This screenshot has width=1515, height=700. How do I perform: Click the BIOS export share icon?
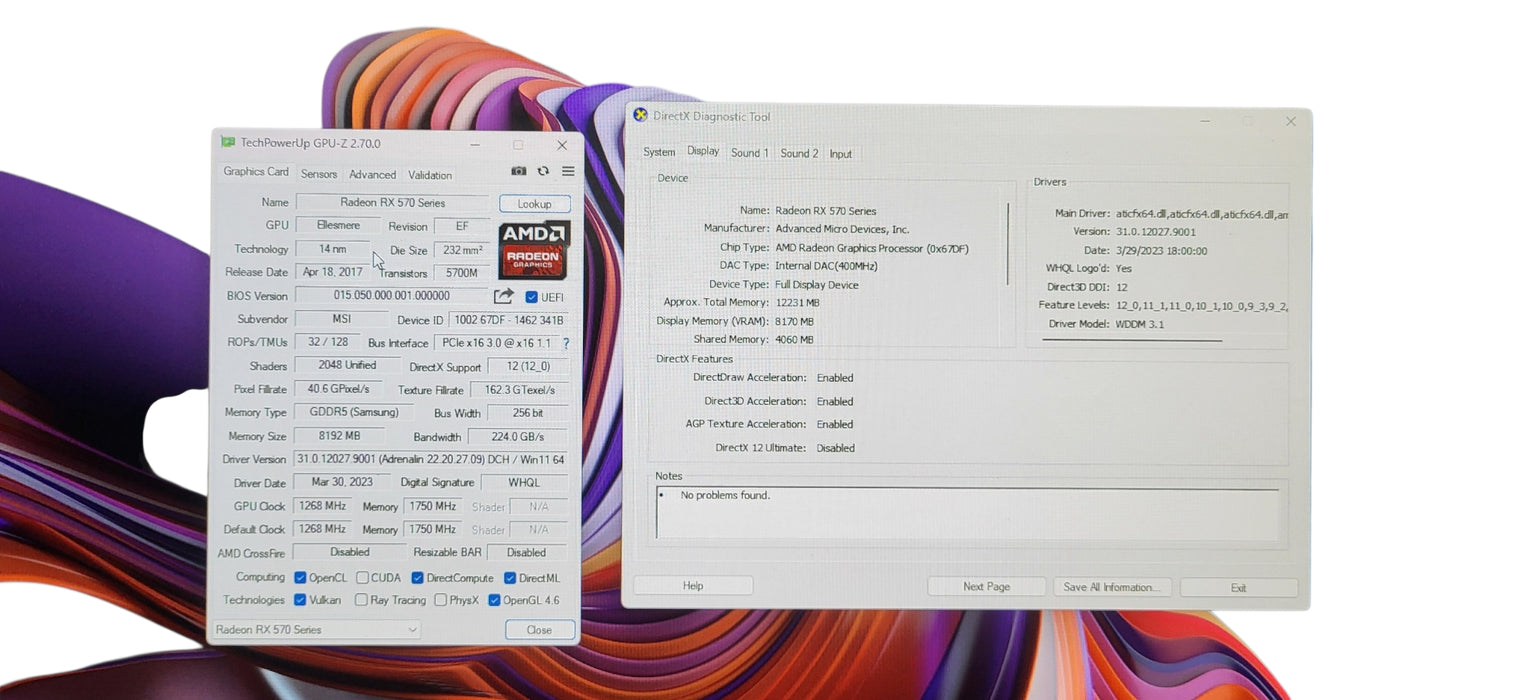tap(504, 296)
